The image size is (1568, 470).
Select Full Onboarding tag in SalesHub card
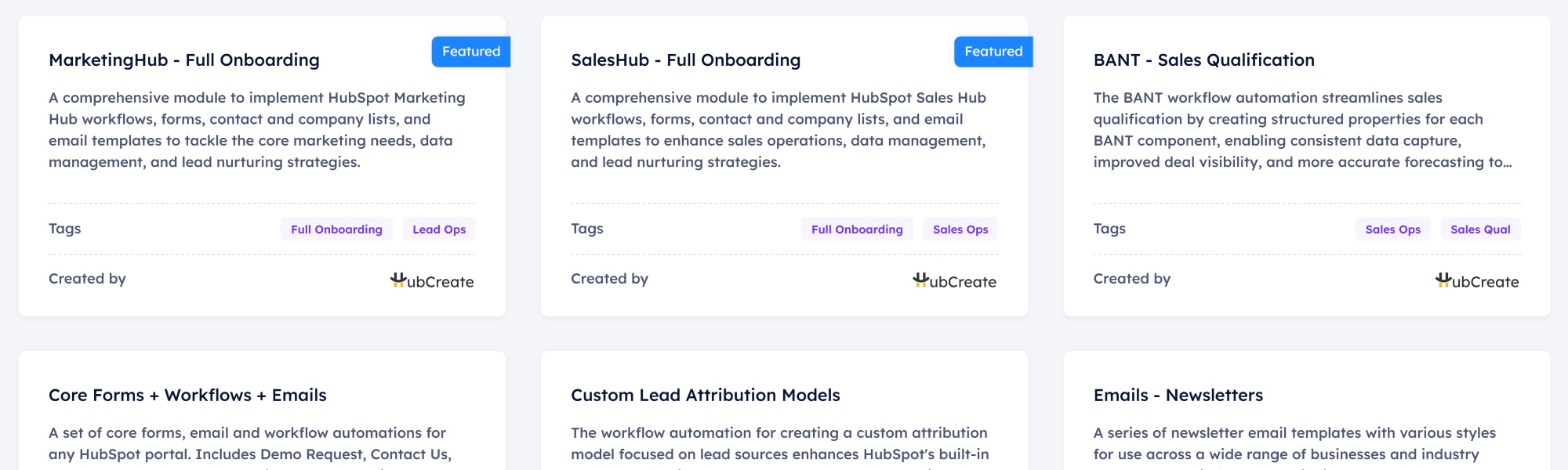[857, 230]
